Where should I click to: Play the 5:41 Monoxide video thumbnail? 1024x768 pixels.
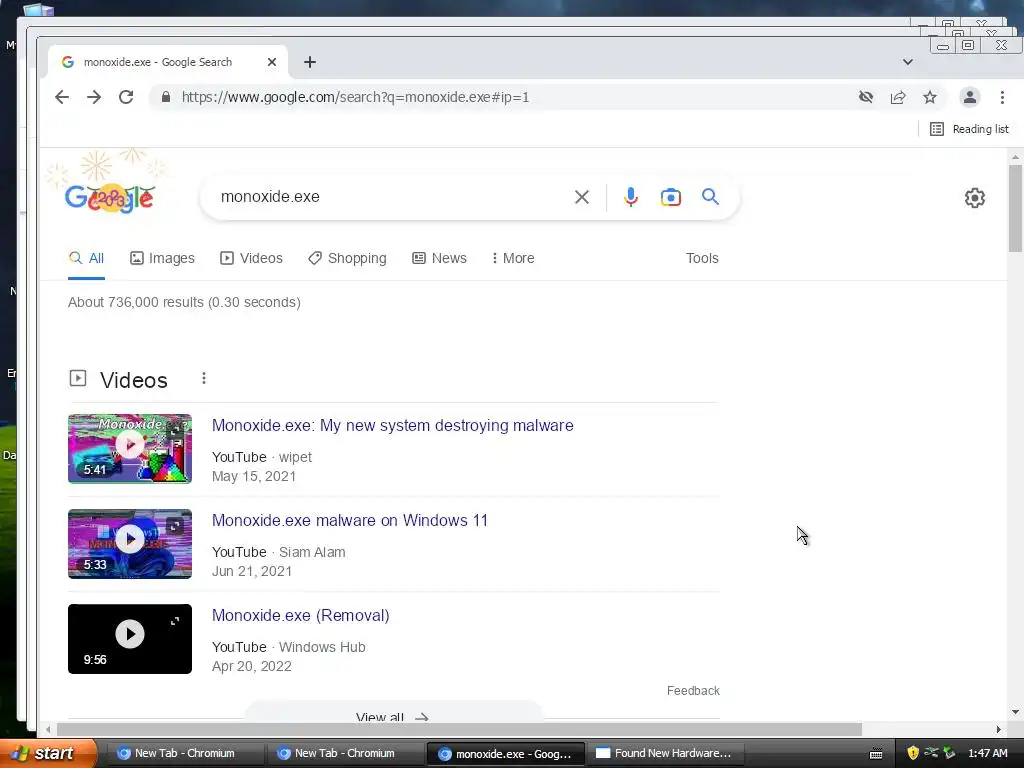tap(130, 449)
